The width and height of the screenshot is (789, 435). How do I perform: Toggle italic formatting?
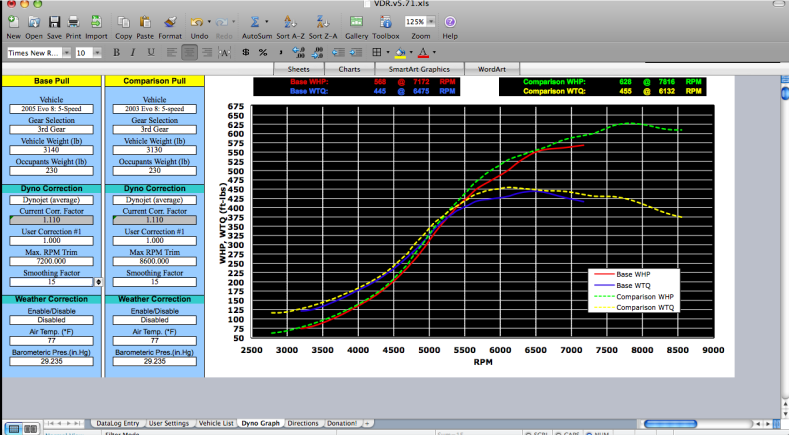tap(133, 52)
